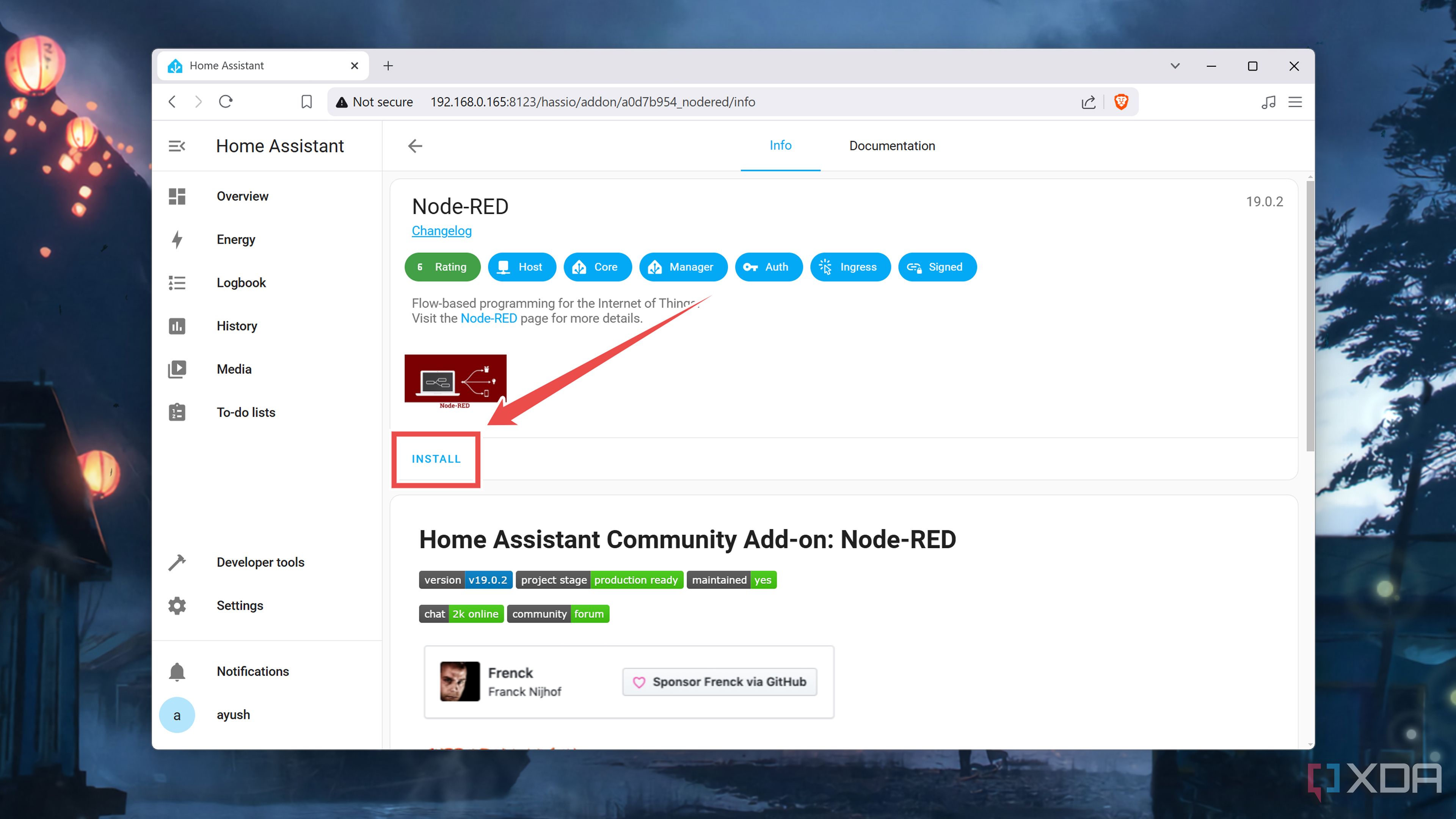
Task: Open Home Assistant Settings
Action: 240,605
